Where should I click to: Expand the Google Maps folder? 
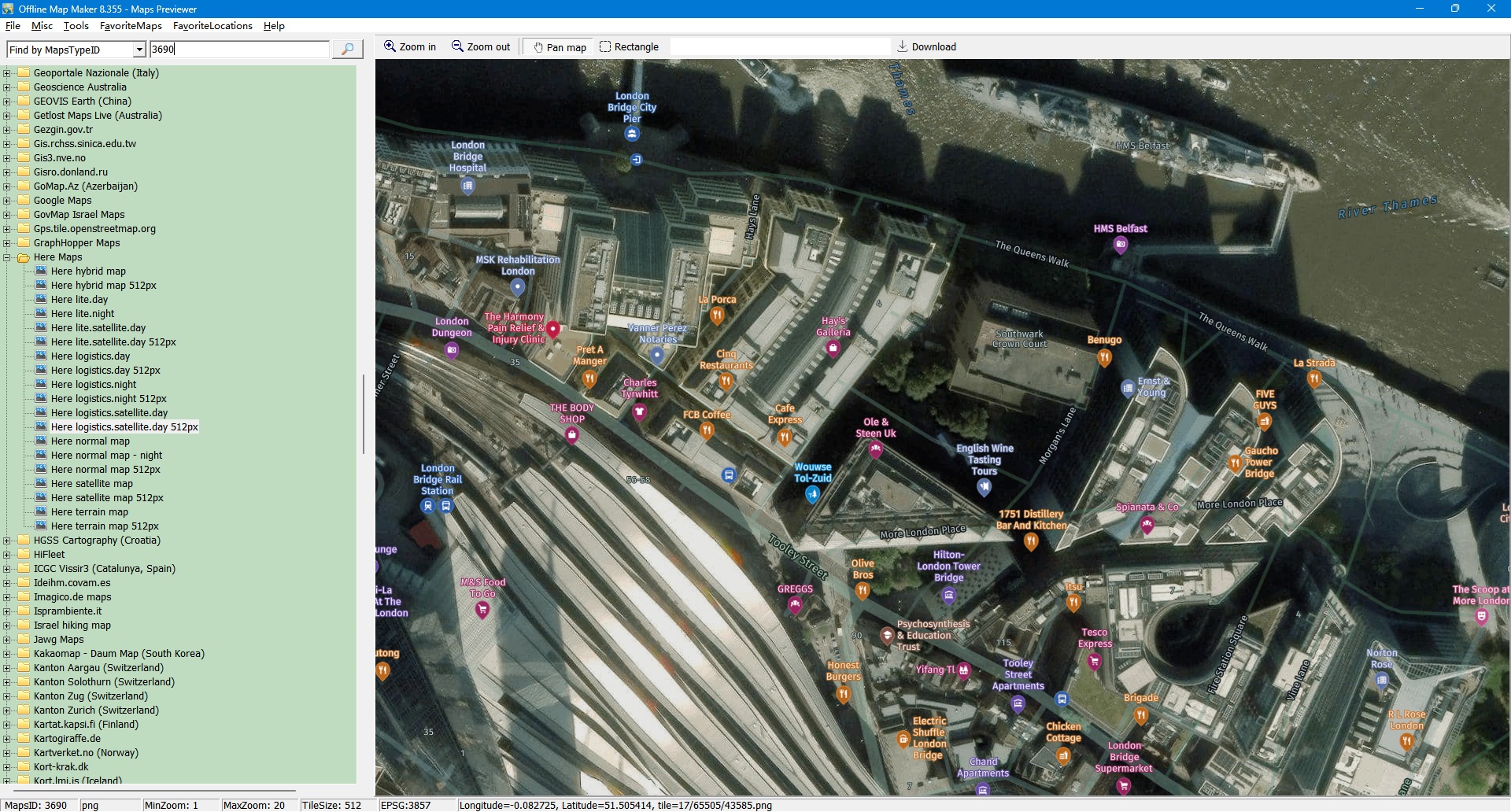(x=7, y=201)
